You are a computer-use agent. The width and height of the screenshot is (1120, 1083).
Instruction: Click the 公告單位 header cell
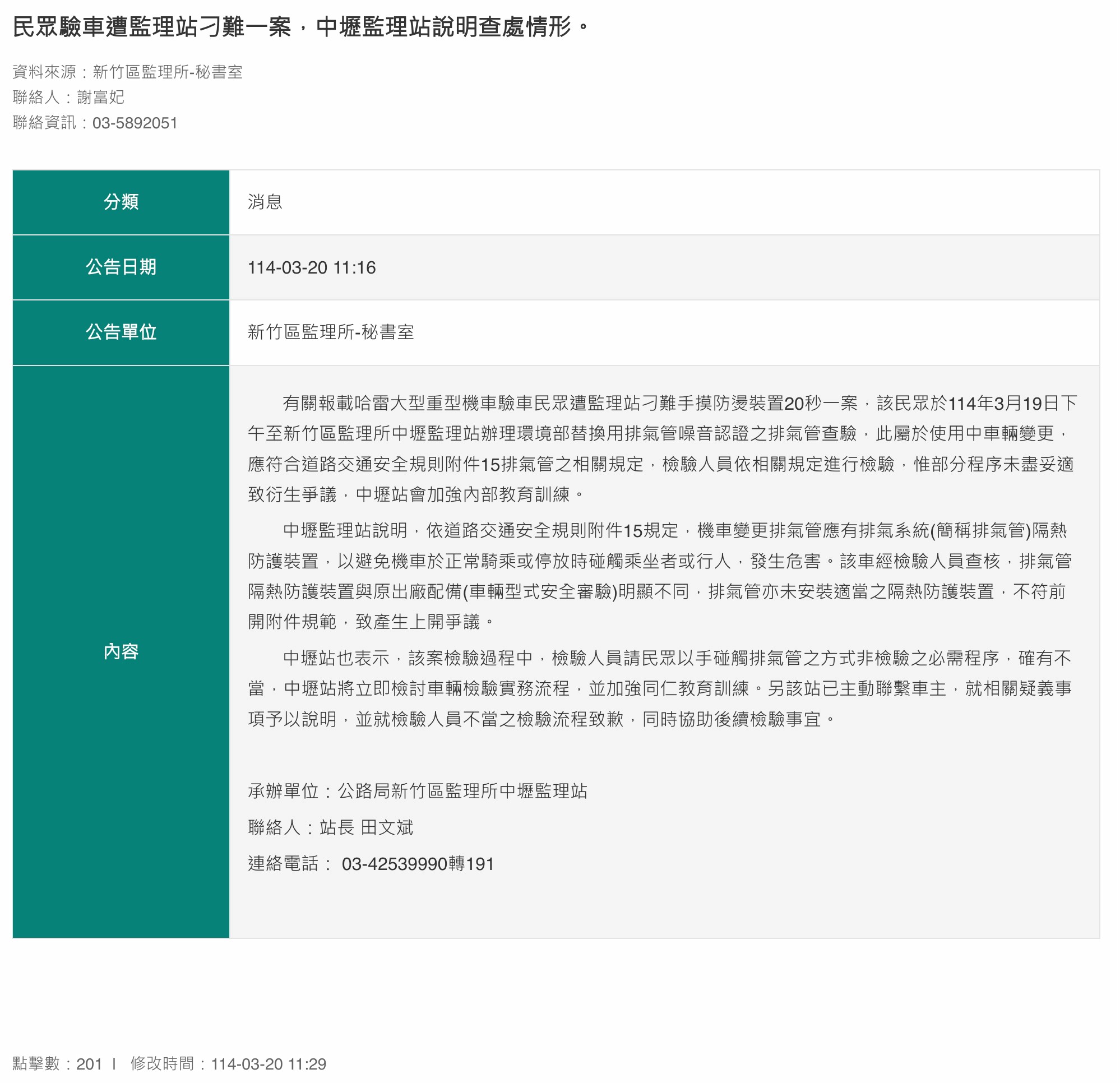pos(121,332)
